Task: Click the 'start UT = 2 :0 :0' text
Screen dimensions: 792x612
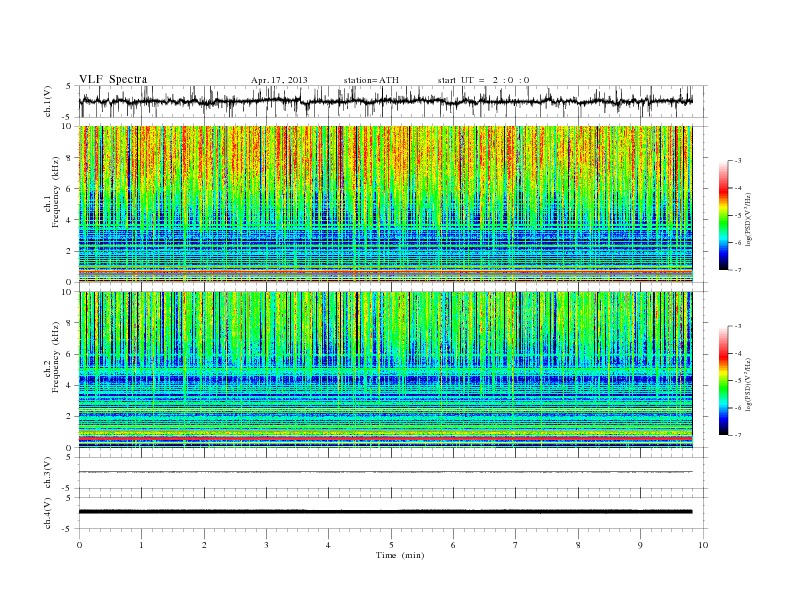Action: pos(483,80)
